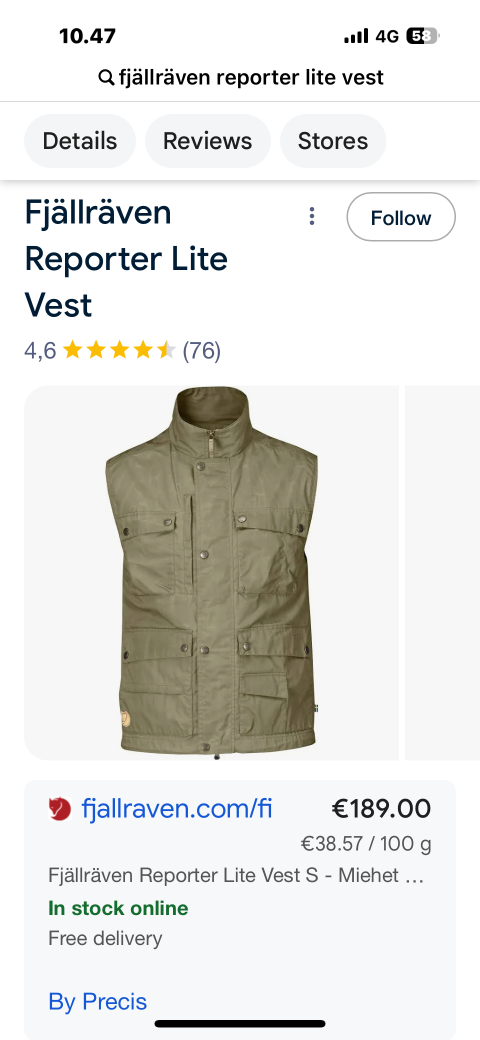Image resolution: width=480 pixels, height=1040 pixels.
Task: Open the (76) reviews count
Action: [202, 350]
